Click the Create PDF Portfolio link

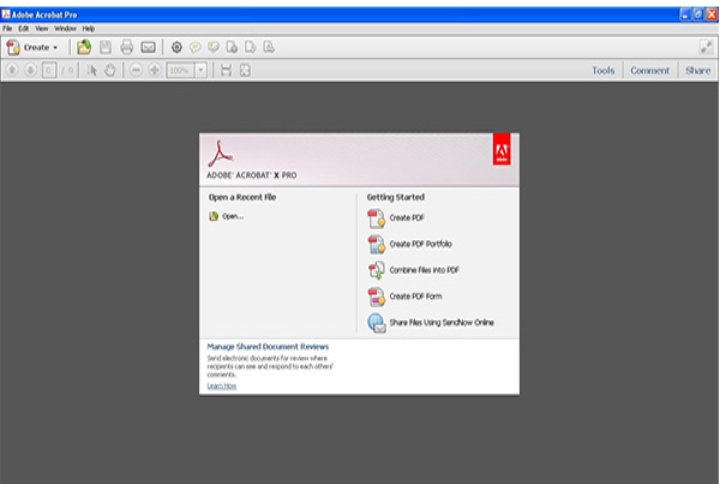tap(421, 244)
